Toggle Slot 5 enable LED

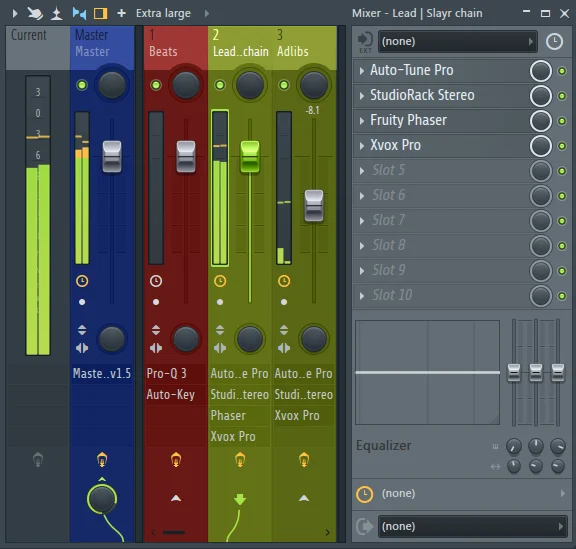[562, 171]
